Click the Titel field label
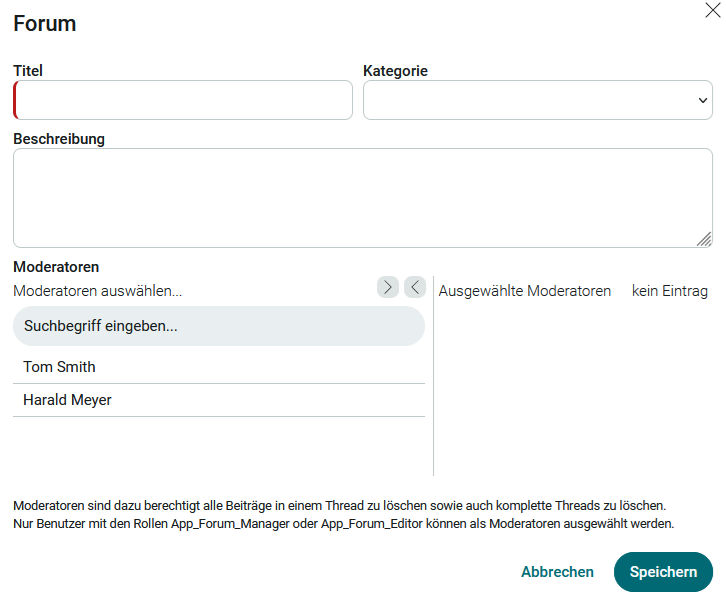Image resolution: width=726 pixels, height=600 pixels. tap(28, 71)
